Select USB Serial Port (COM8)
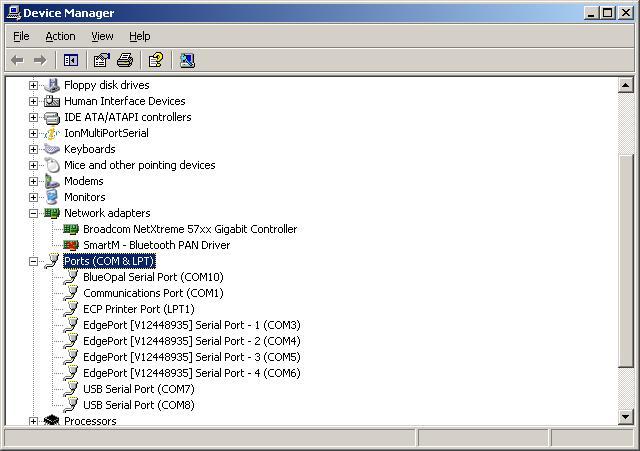The width and height of the screenshot is (640, 451). pyautogui.click(x=139, y=405)
